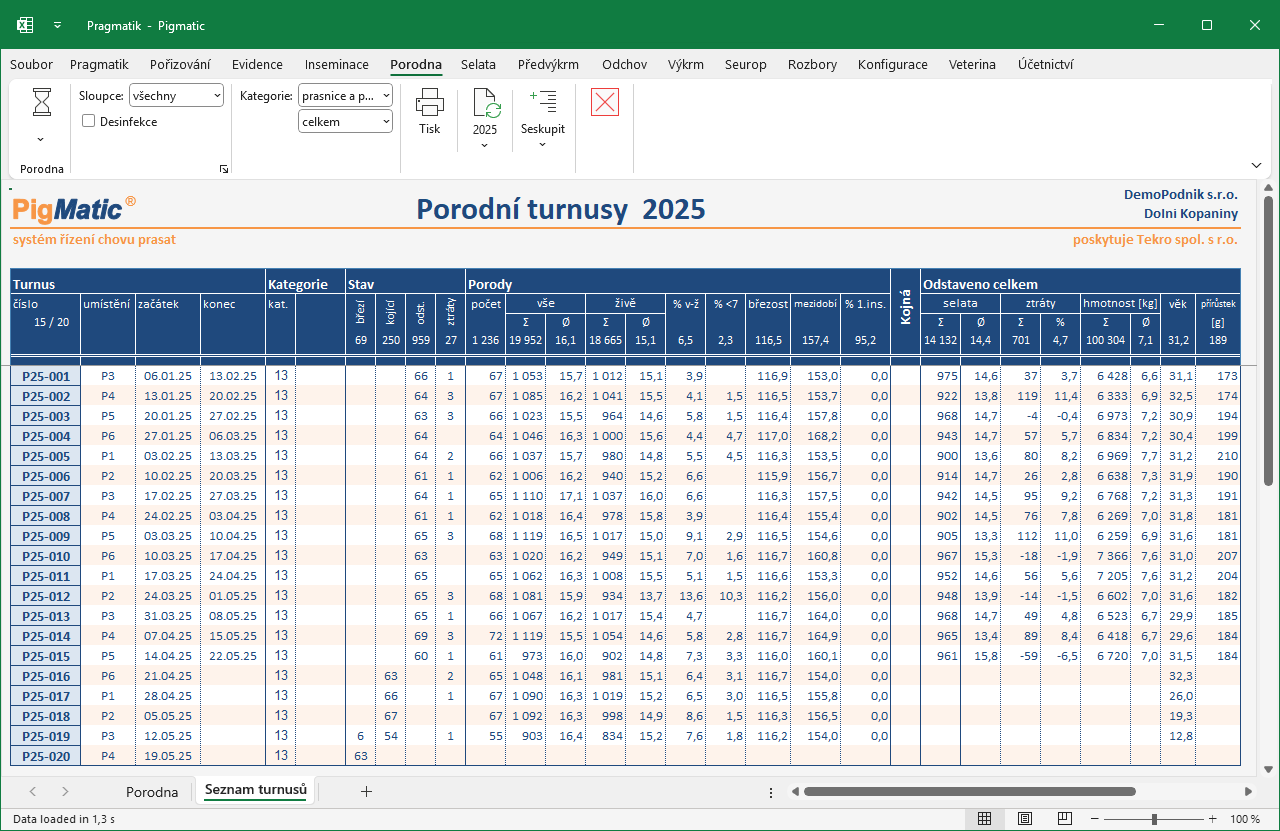This screenshot has height=831, width=1280.
Task: Click the zoom out minus icon
Action: coord(1096,819)
